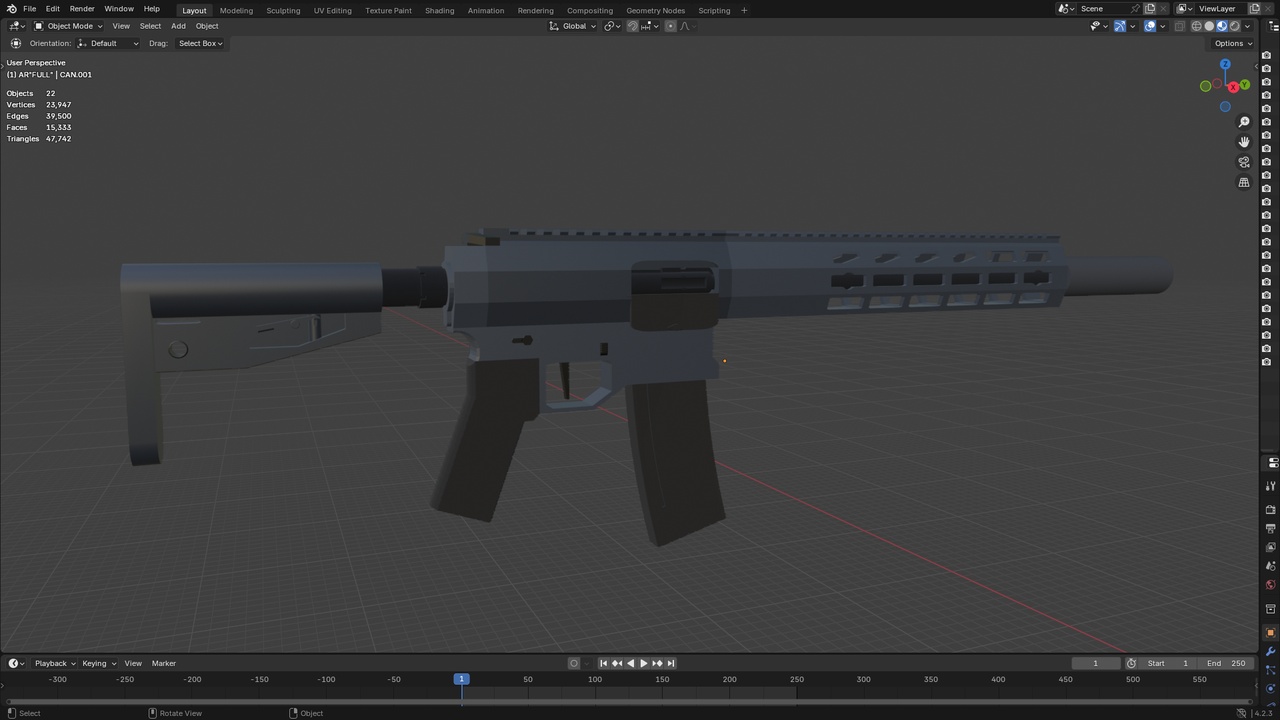Screen dimensions: 1280x720
Task: Open the Output properties tab
Action: click(x=1271, y=528)
